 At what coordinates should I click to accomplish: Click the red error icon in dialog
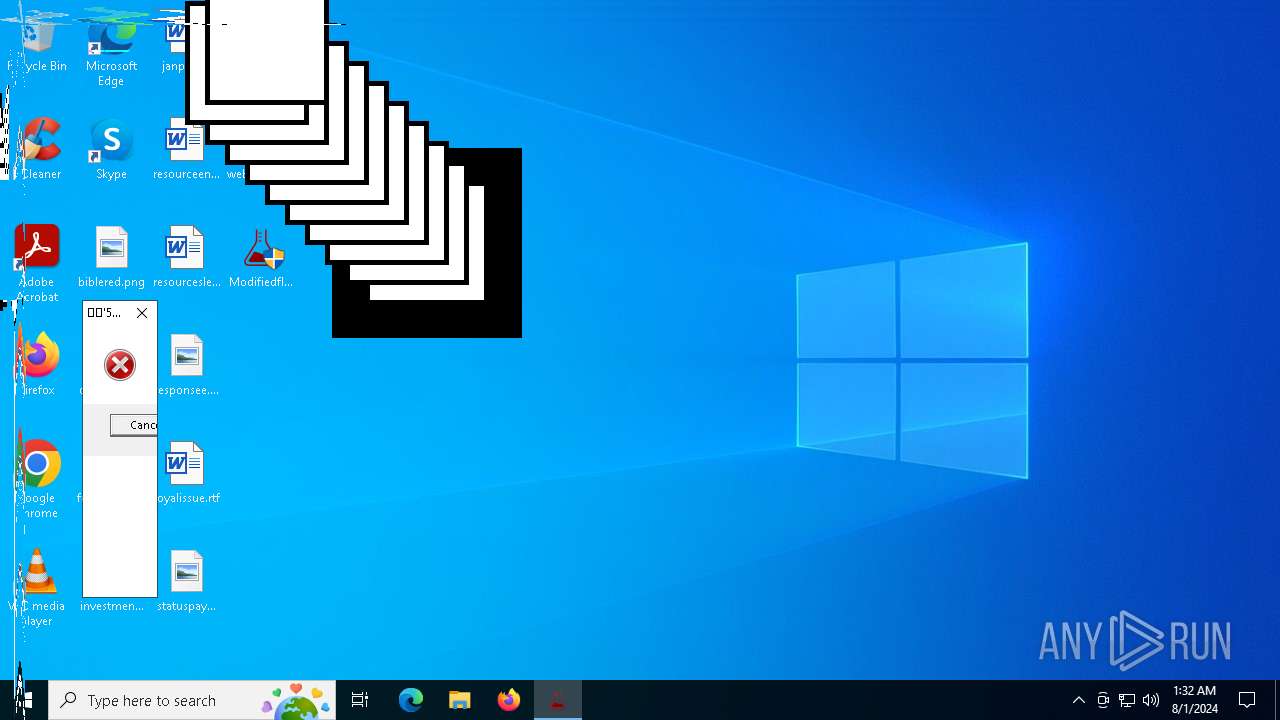point(120,365)
